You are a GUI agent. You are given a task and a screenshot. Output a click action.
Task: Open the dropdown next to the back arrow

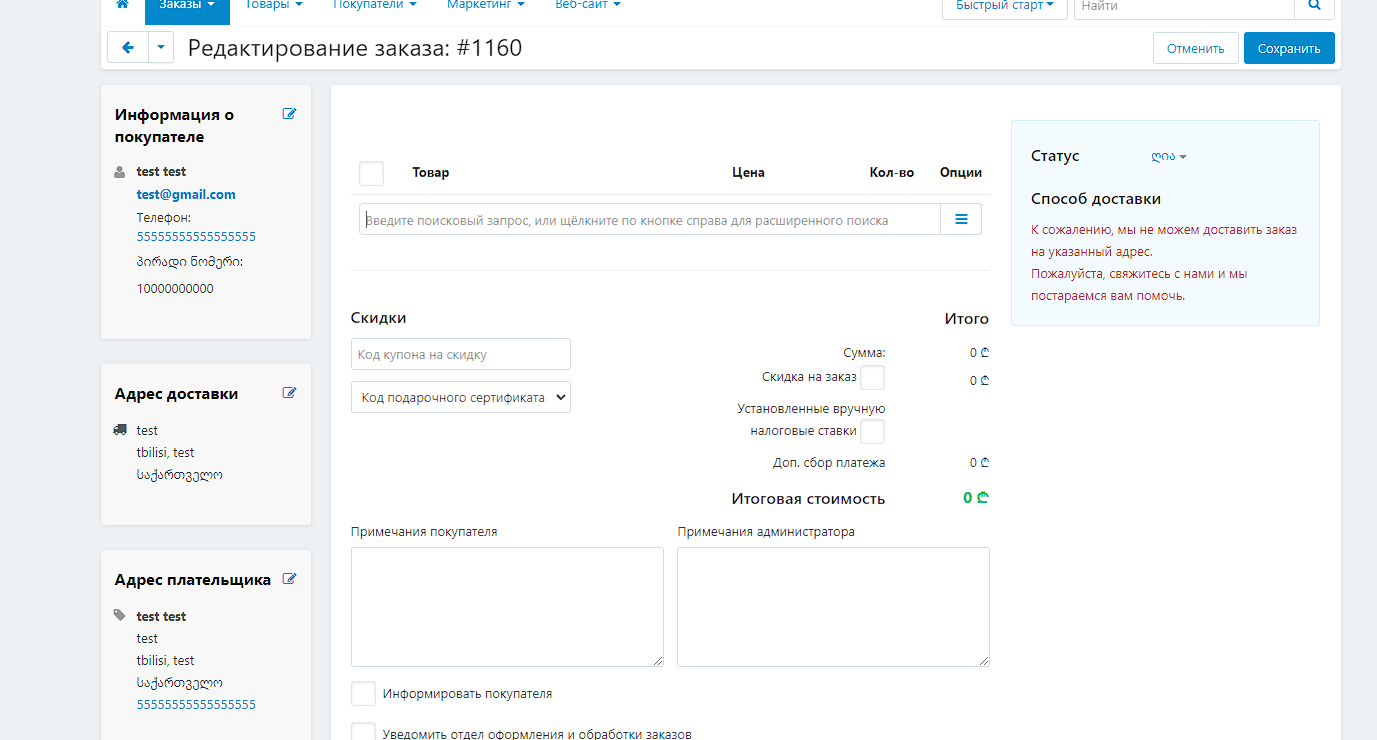pos(161,47)
